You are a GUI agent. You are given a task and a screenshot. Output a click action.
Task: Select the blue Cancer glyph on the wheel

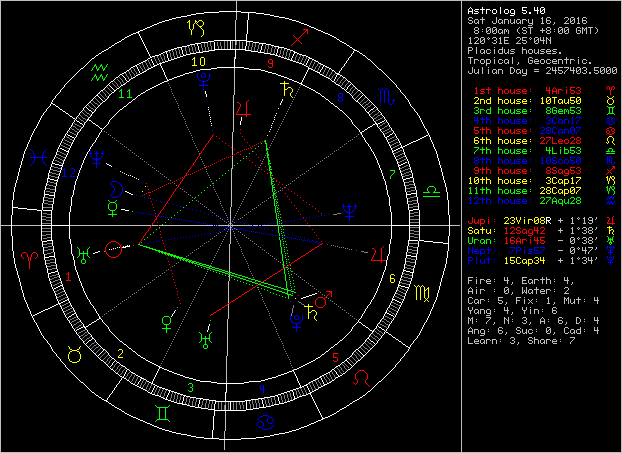click(x=265, y=424)
